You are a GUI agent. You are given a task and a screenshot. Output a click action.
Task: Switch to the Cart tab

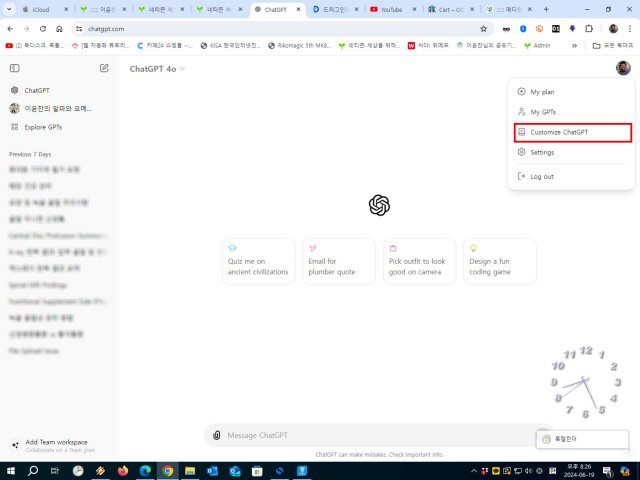(x=451, y=9)
